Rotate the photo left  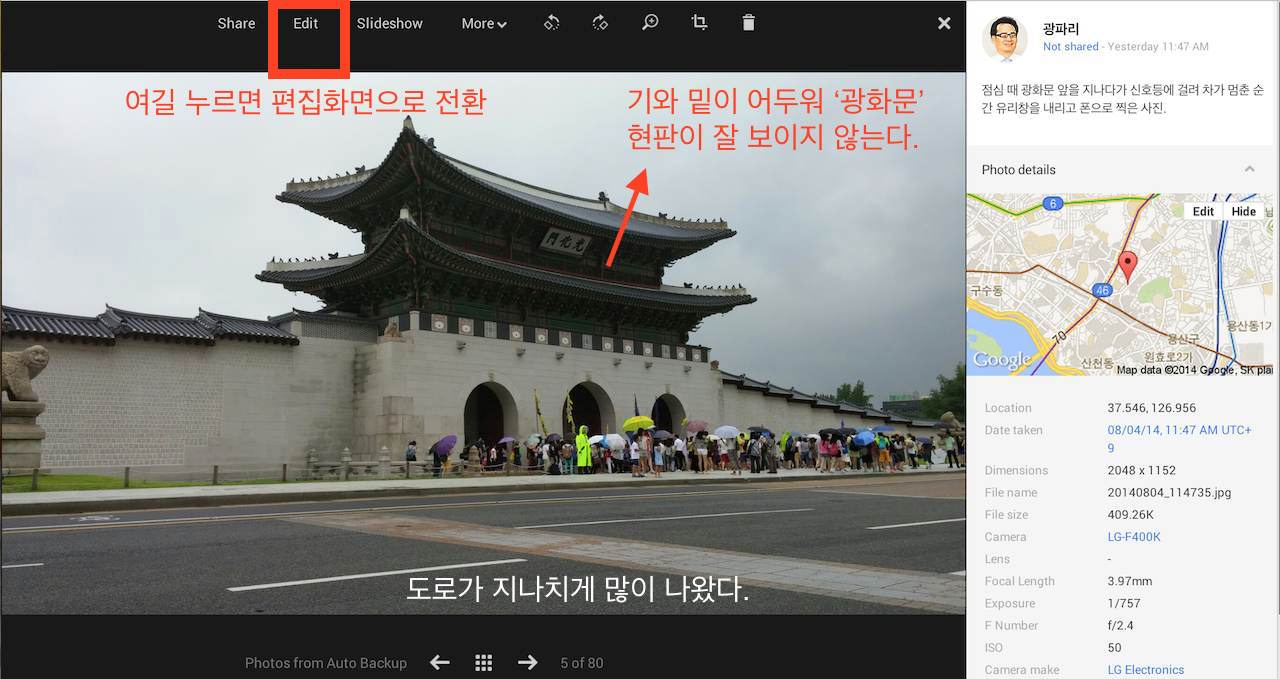(x=551, y=23)
